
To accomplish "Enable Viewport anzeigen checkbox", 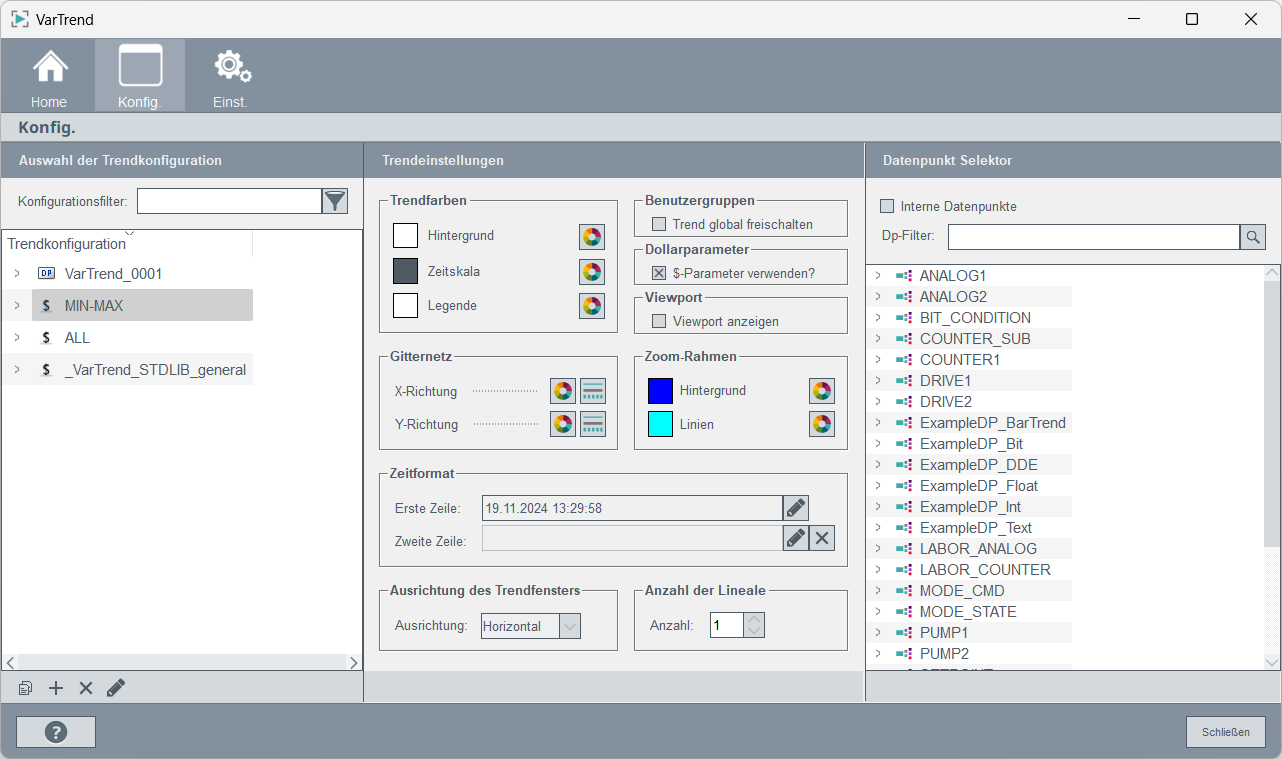I will pyautogui.click(x=659, y=321).
